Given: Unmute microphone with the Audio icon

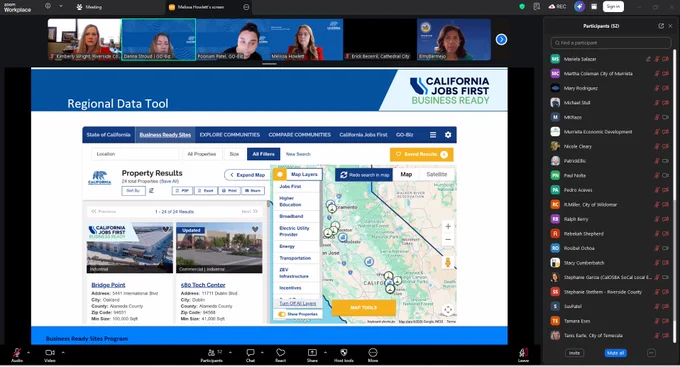Looking at the screenshot, I should [16, 353].
